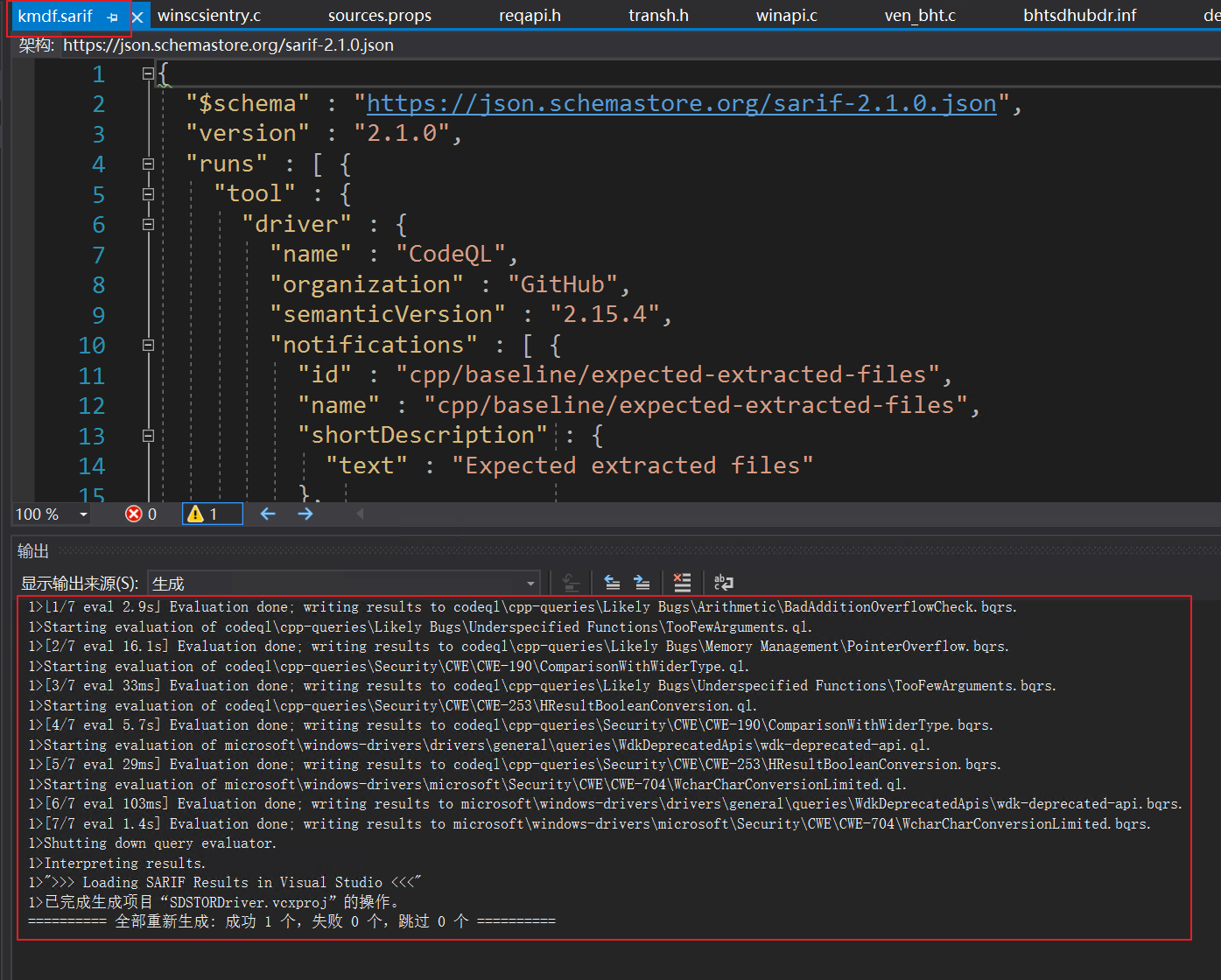Click the "version" key on line 3
The image size is (1221, 980).
(x=248, y=134)
